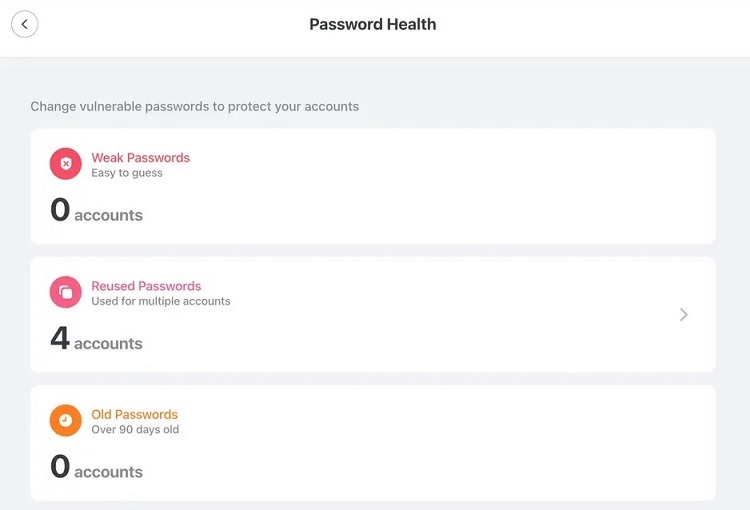This screenshot has width=750, height=510.
Task: Open the Reused Passwords card
Action: [373, 314]
